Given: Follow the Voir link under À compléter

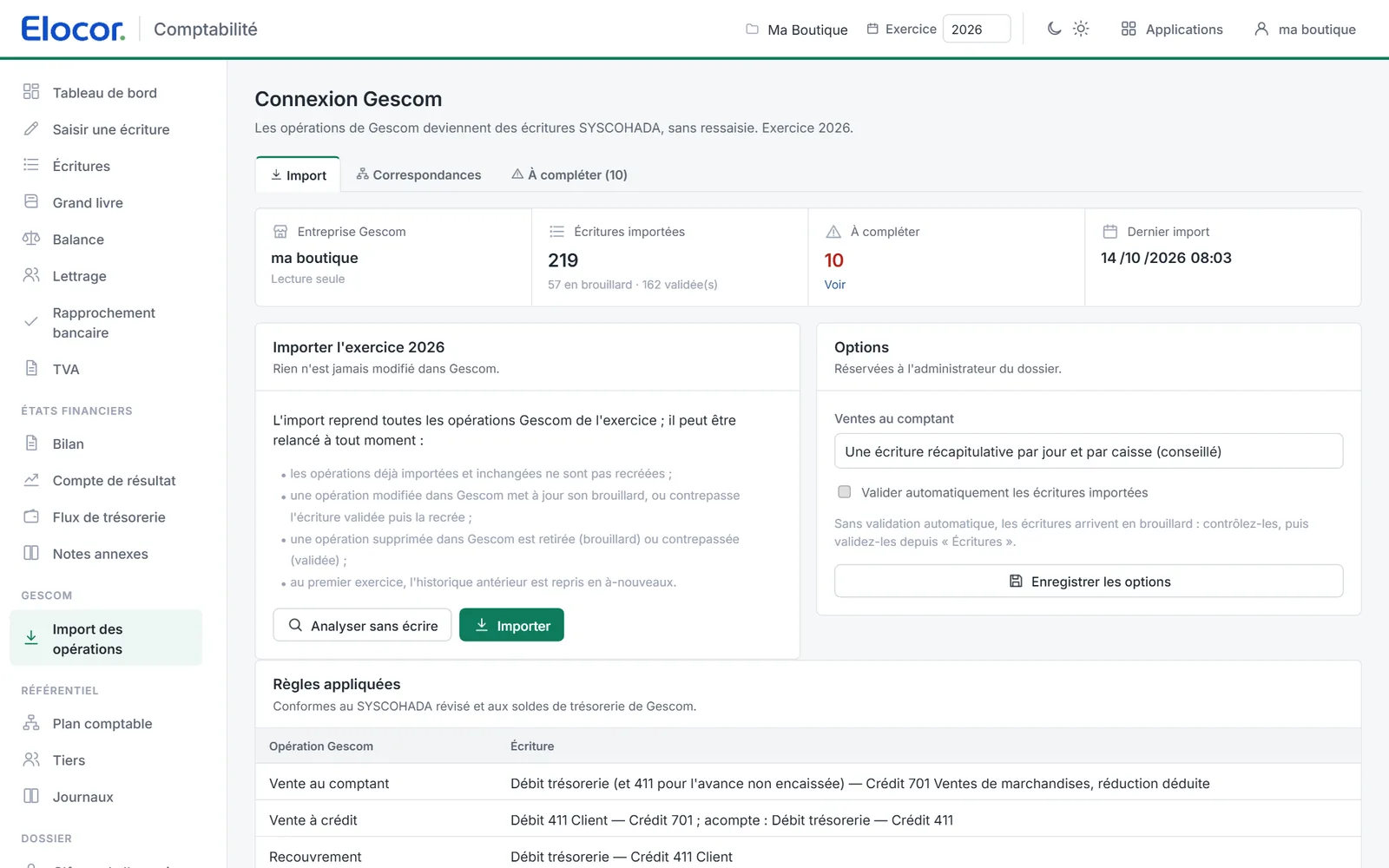Looking at the screenshot, I should pos(835,285).
